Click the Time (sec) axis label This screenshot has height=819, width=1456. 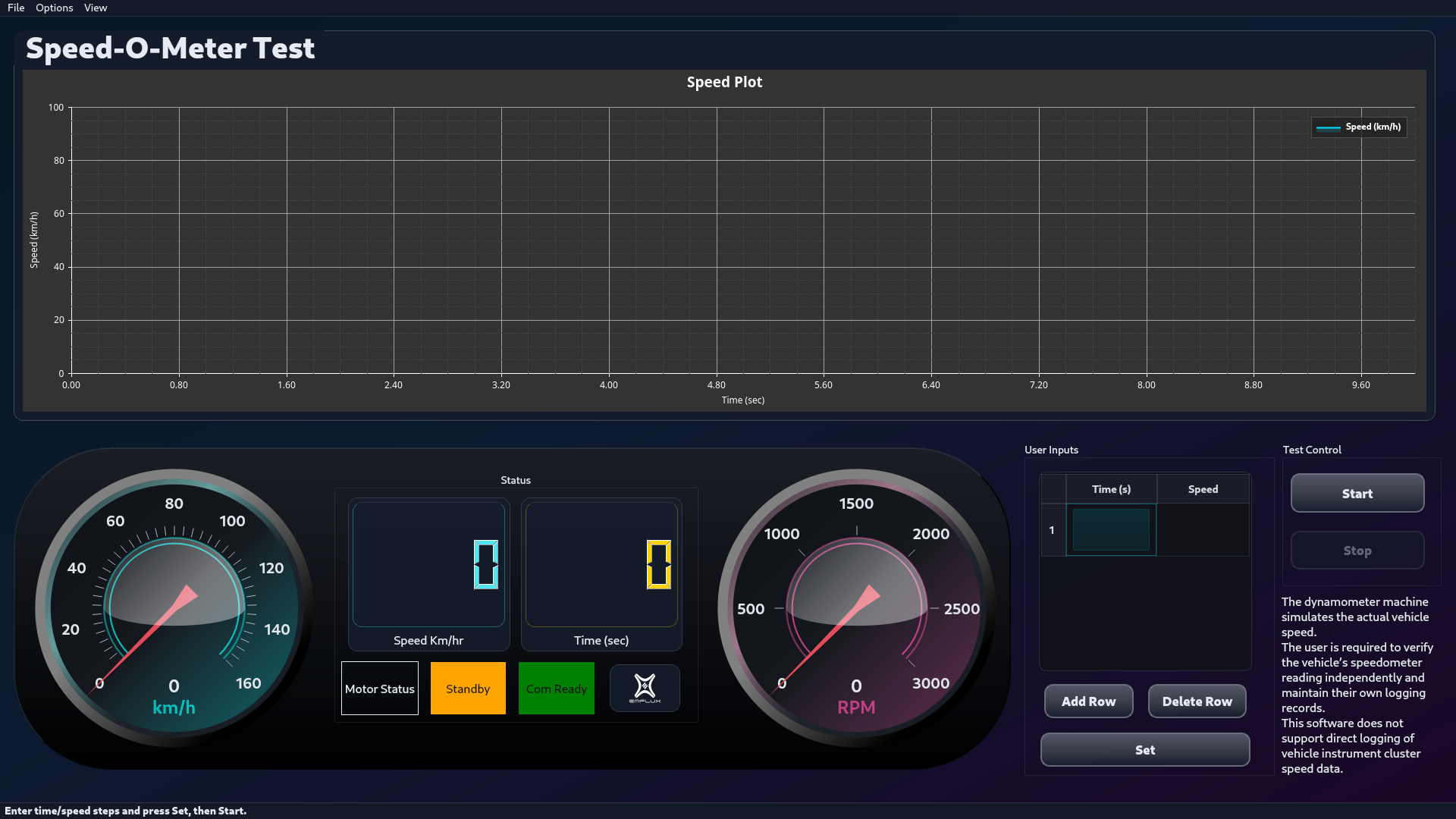pyautogui.click(x=742, y=400)
